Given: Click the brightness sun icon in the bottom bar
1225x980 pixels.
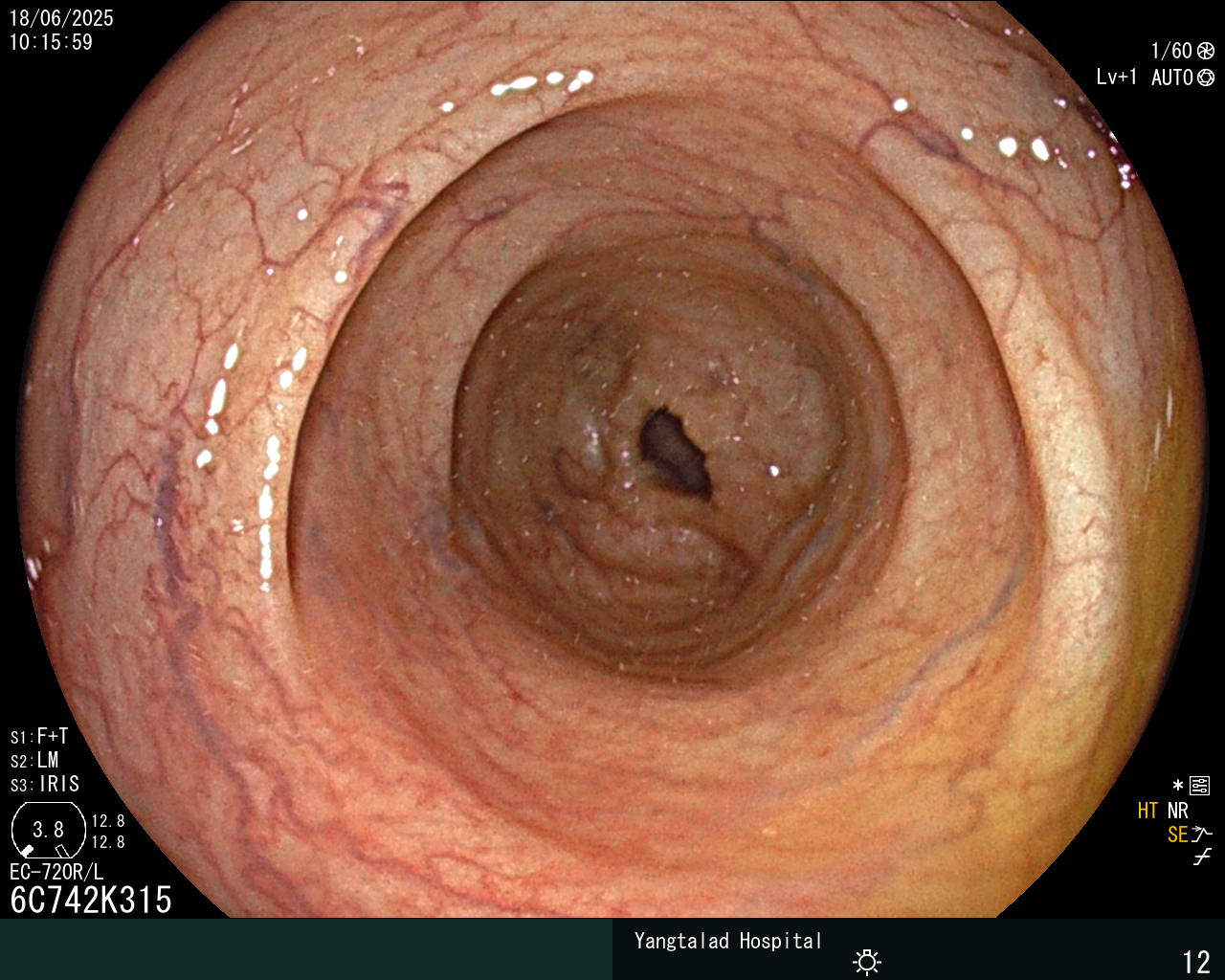Looking at the screenshot, I should [x=867, y=961].
